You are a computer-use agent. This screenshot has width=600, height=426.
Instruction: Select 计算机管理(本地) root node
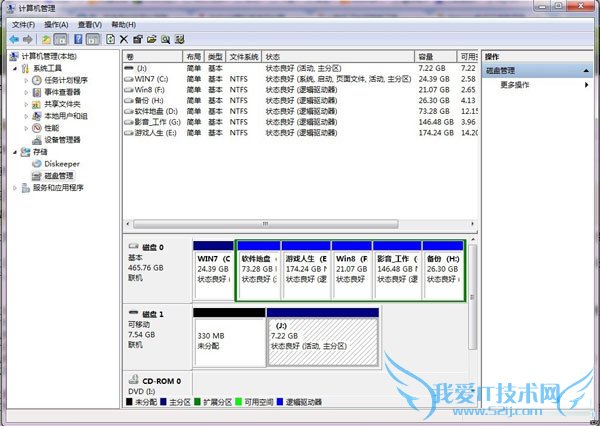[49, 57]
